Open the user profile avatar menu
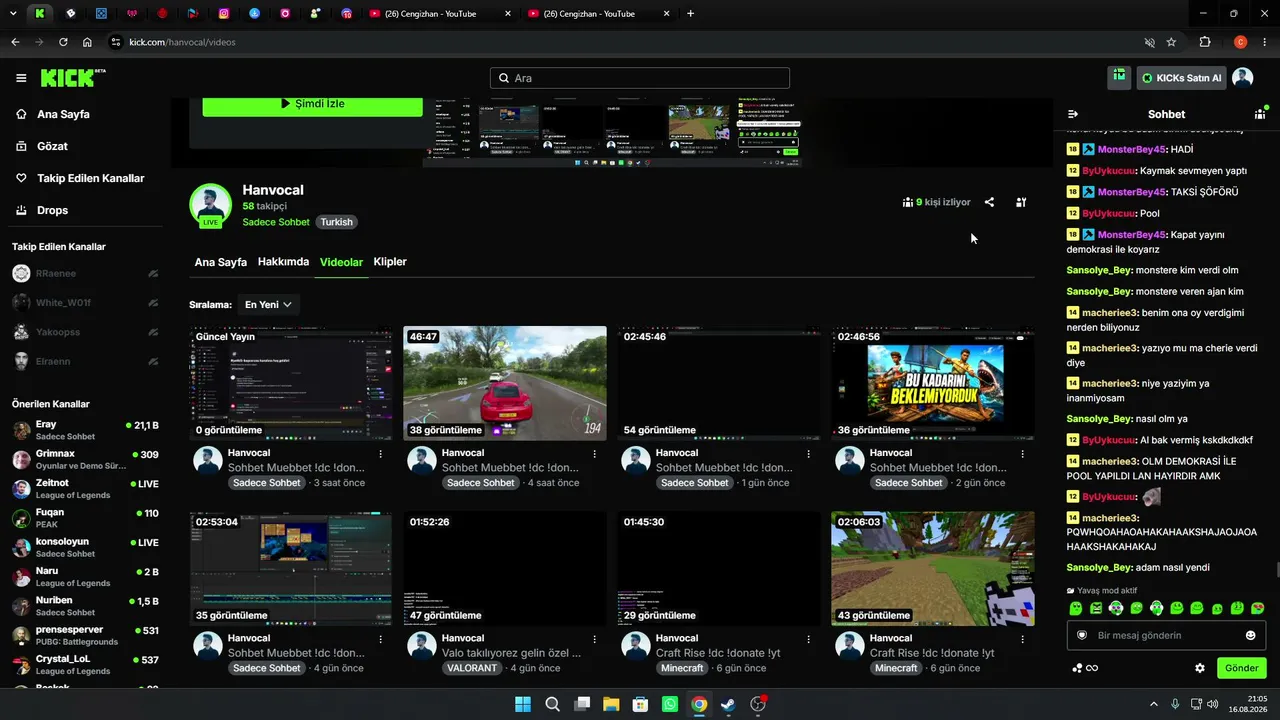1280x720 pixels. [x=1242, y=78]
